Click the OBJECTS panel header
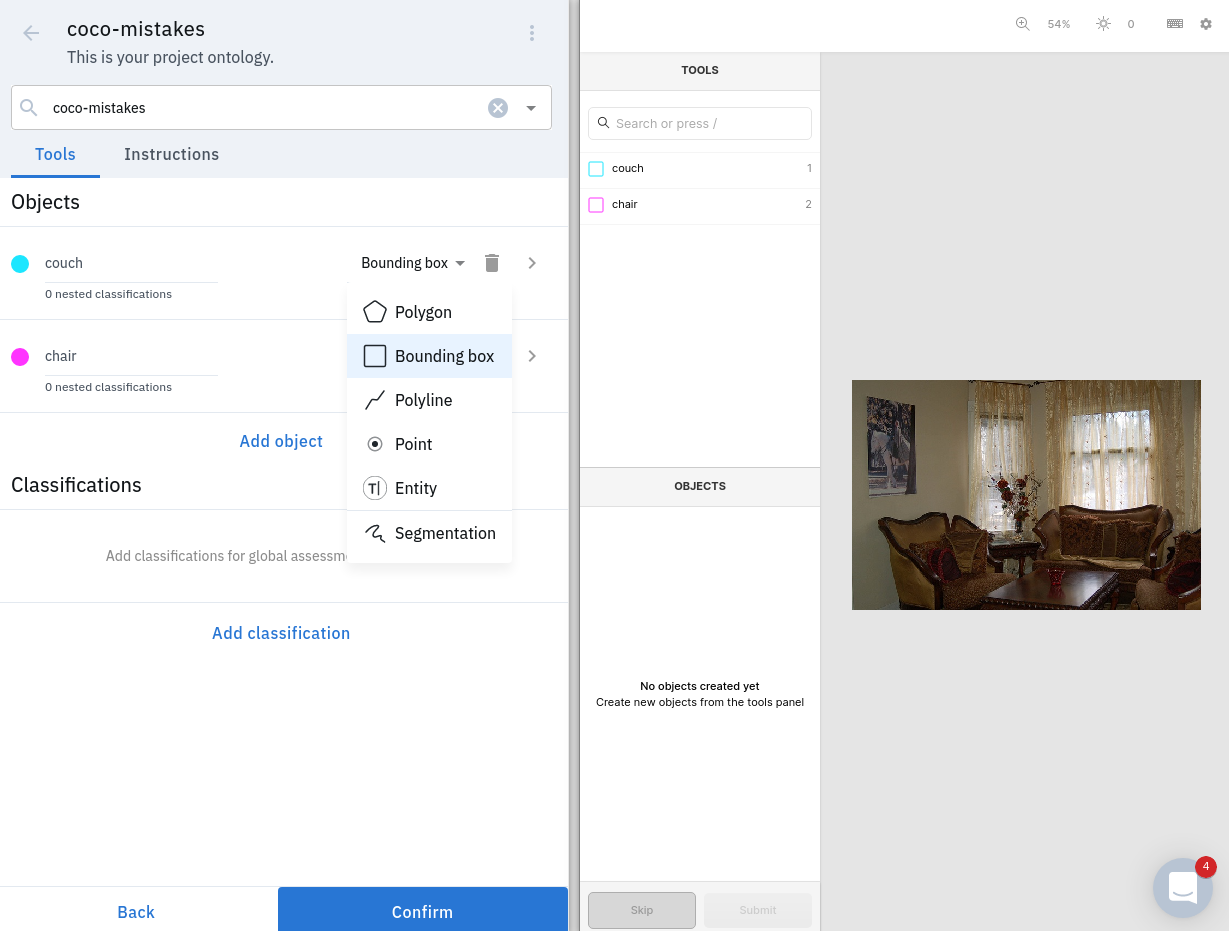Viewport: 1229px width, 931px height. click(x=700, y=486)
